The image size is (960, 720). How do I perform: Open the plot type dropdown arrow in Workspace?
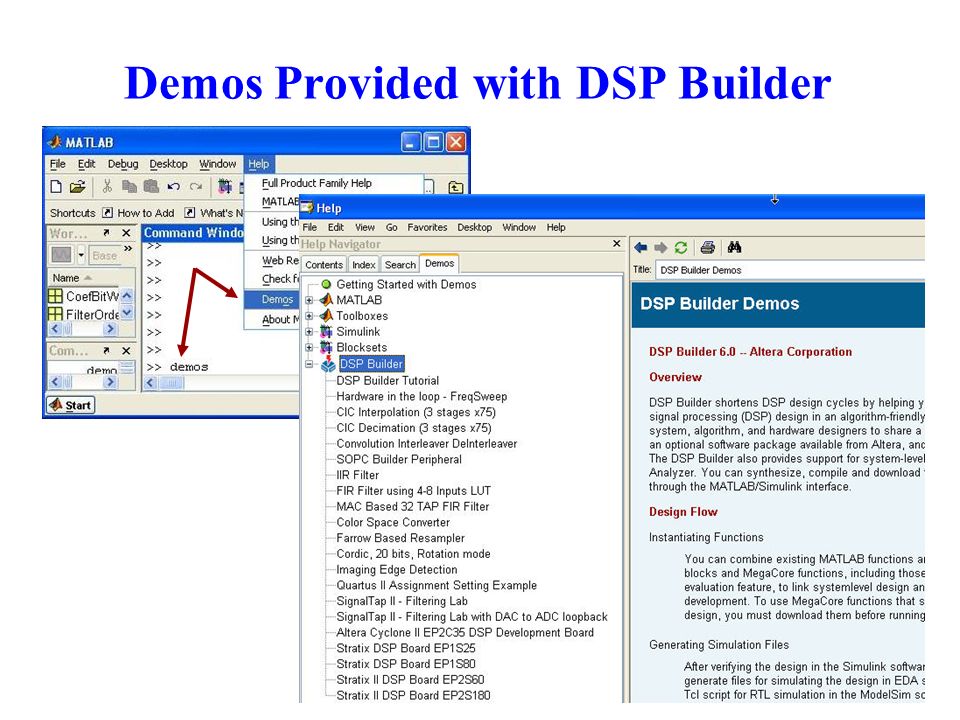coord(81,254)
